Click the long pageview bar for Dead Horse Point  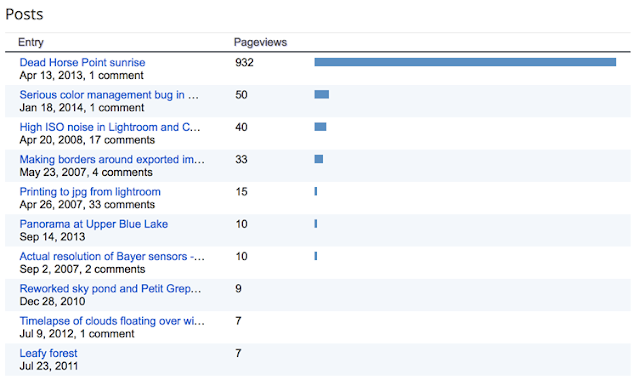pos(465,62)
